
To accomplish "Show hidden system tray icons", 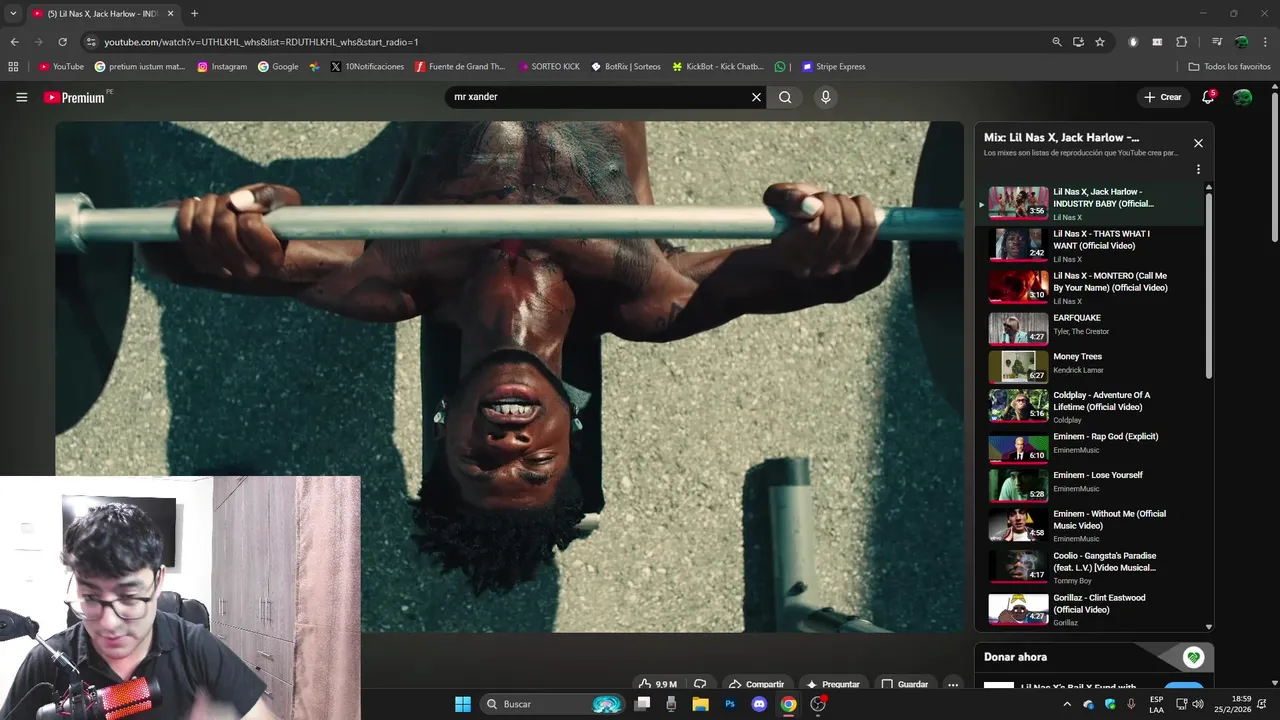I will 1066,704.
